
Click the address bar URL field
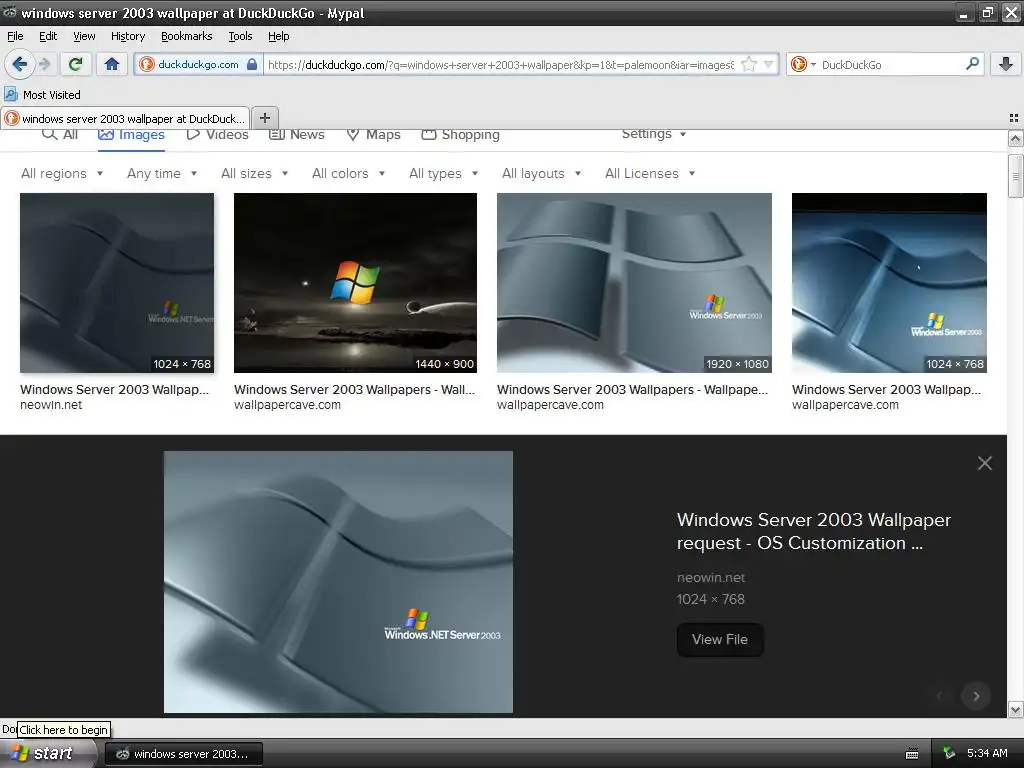501,64
